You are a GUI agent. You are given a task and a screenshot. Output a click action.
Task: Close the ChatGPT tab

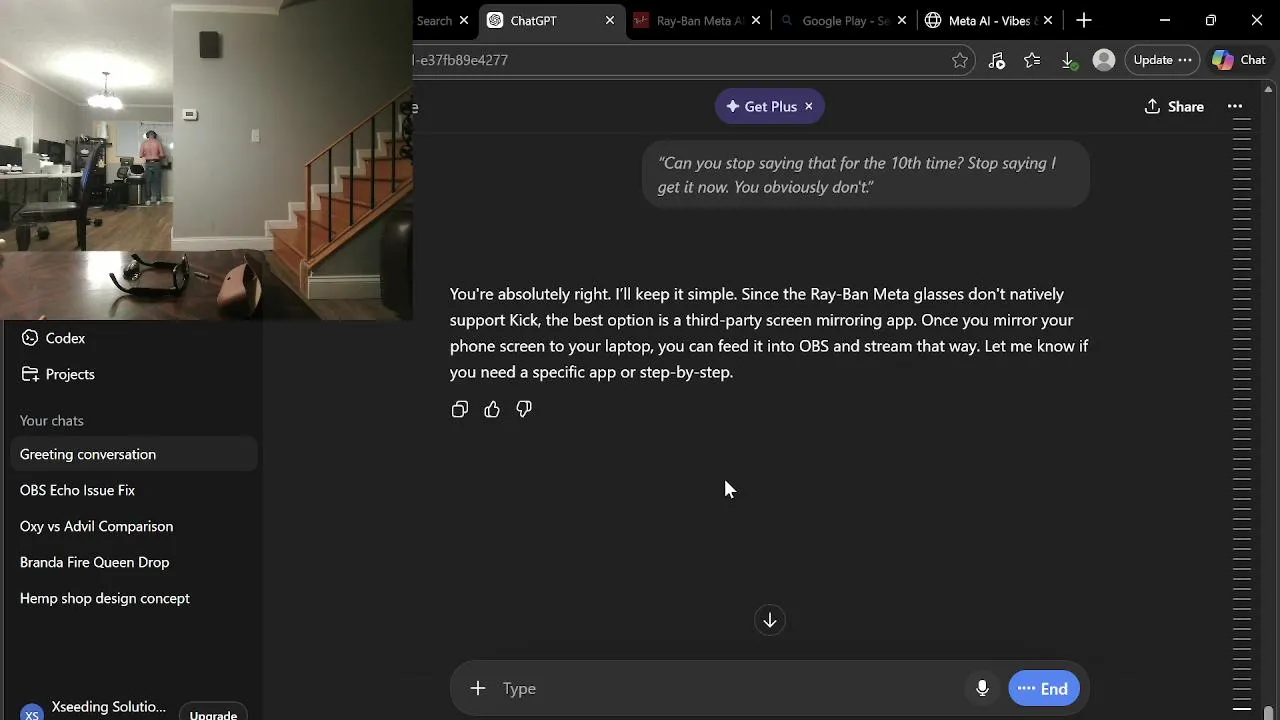(x=610, y=20)
